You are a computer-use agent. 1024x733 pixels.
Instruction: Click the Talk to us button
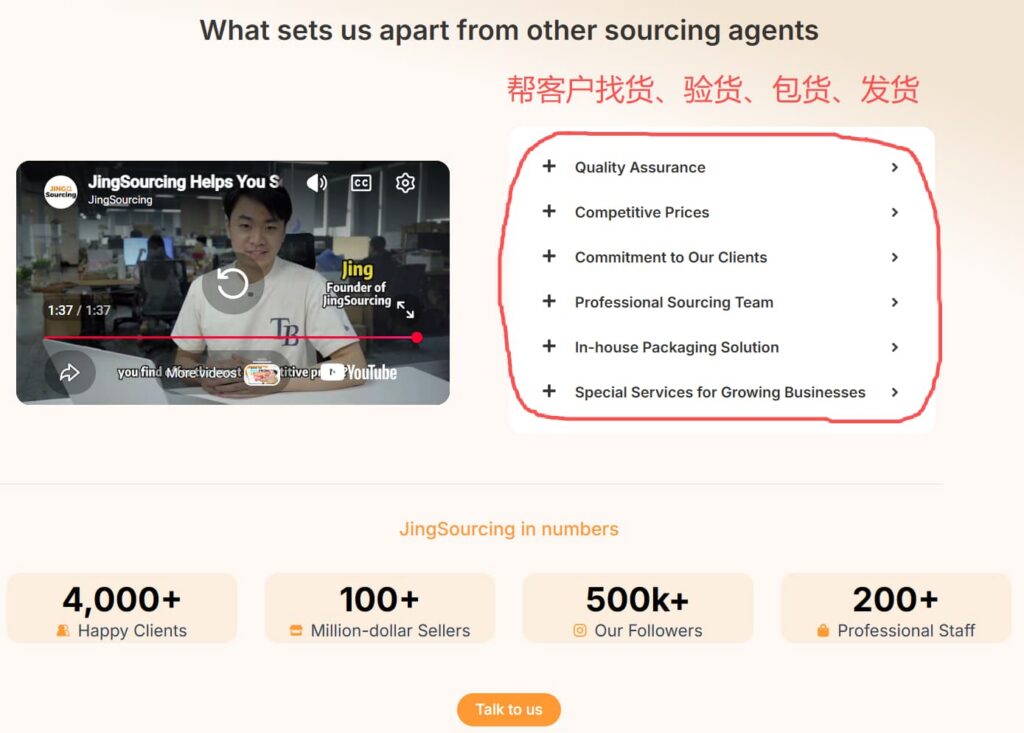509,709
